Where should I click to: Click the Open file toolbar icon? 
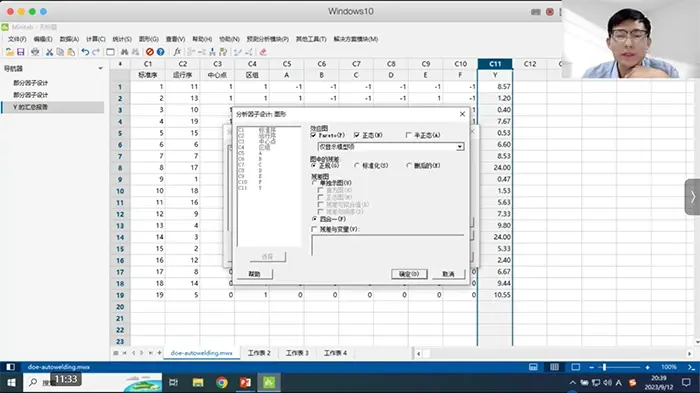9,52
